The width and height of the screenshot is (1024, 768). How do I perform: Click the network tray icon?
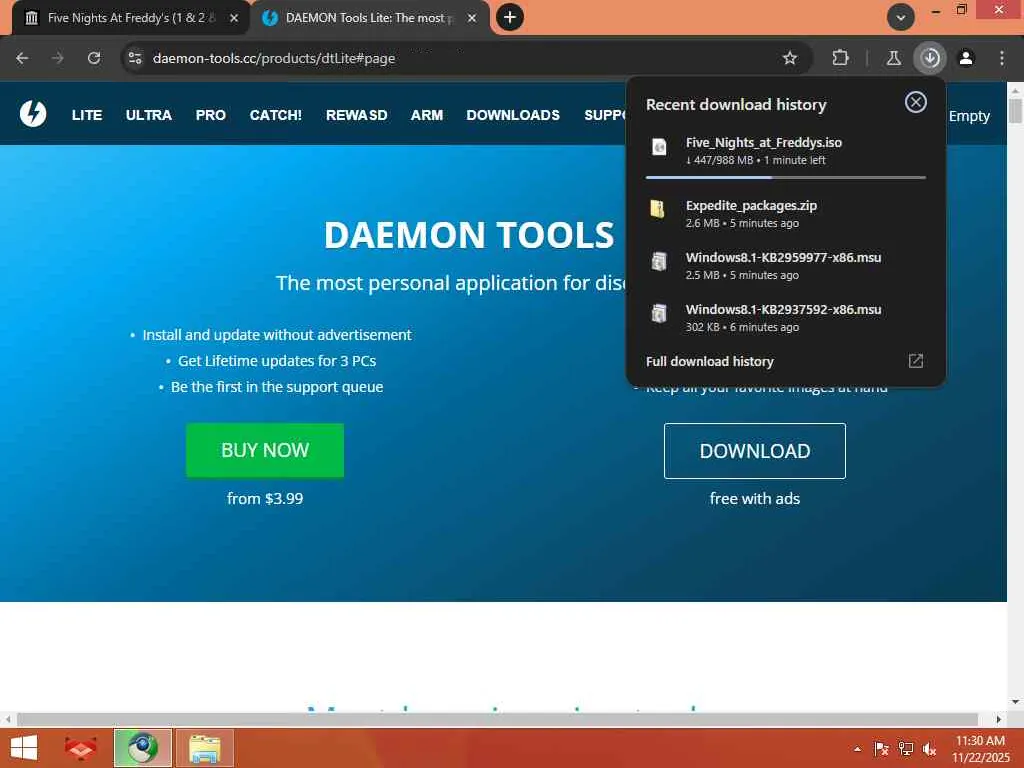(905, 749)
